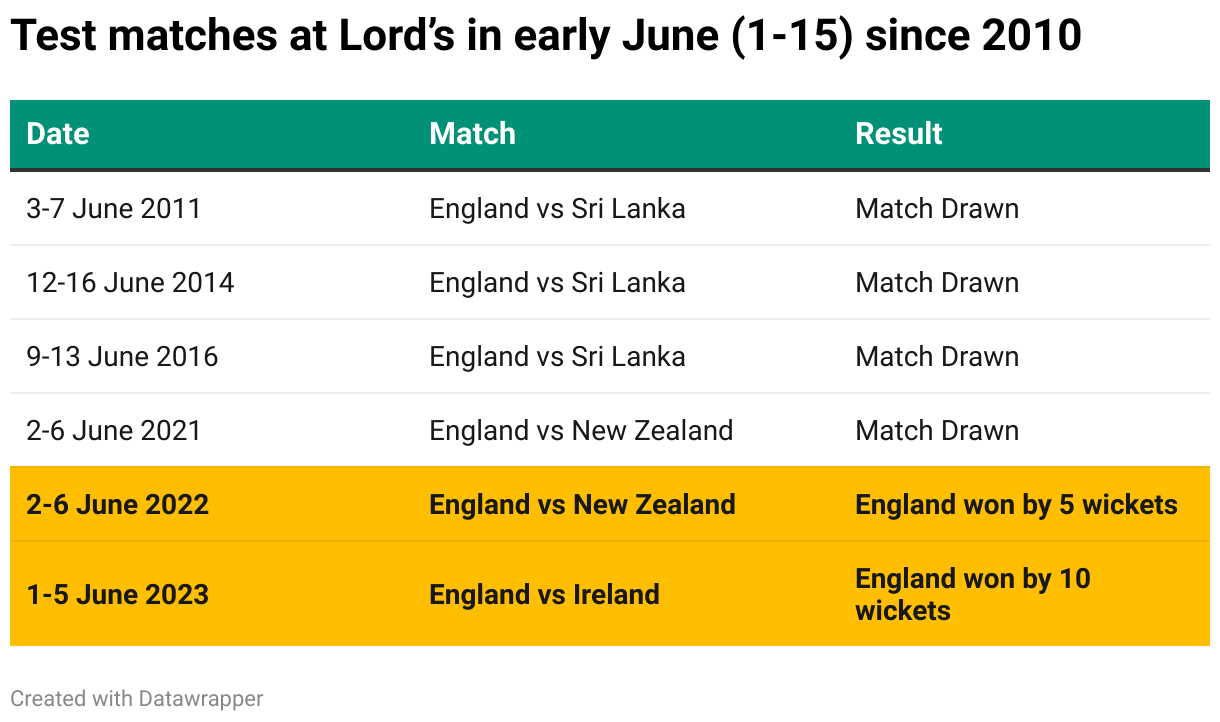The width and height of the screenshot is (1220, 722).
Task: Select the 3-7 June 2011 date cell
Action: [114, 209]
